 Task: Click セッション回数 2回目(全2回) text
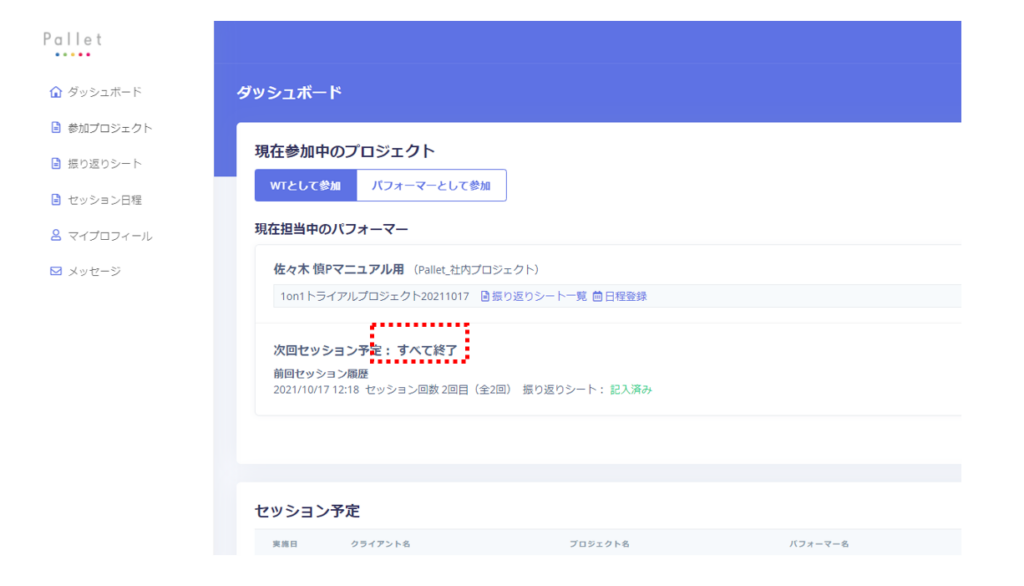438,389
